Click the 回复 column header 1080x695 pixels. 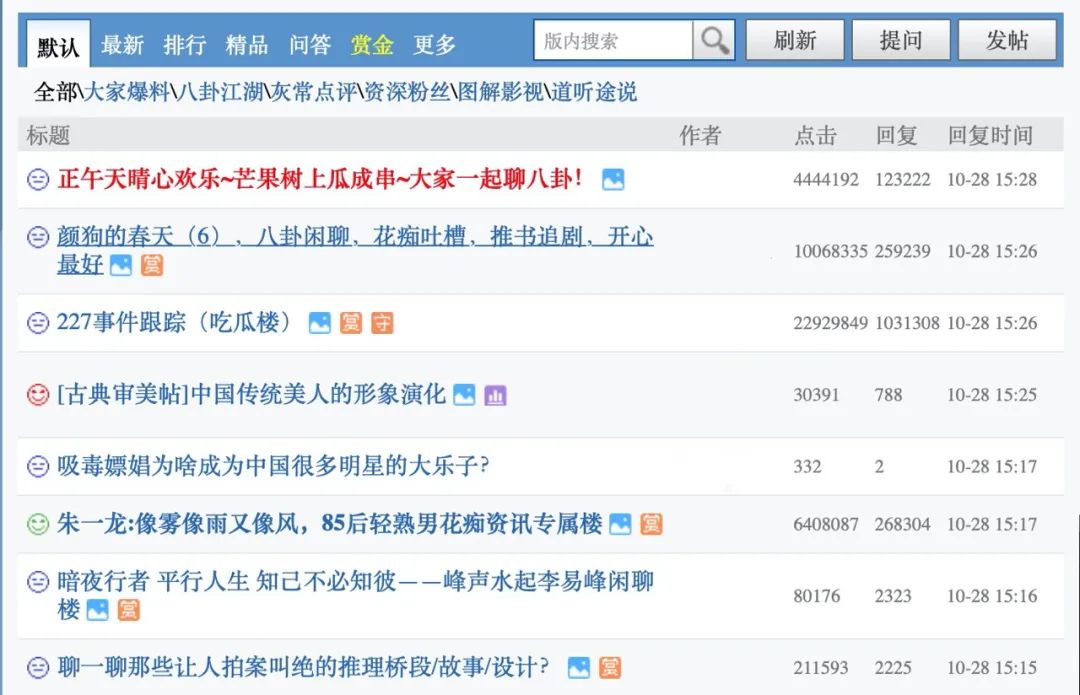[x=896, y=135]
